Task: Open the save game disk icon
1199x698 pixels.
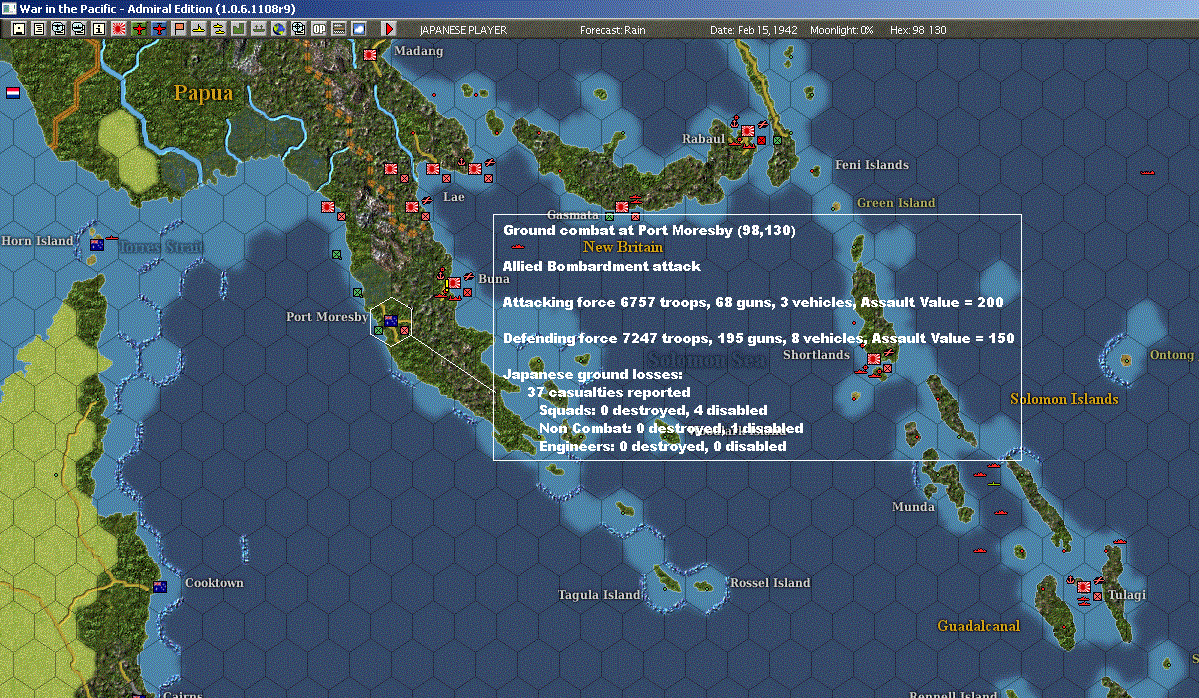Action: (x=19, y=29)
